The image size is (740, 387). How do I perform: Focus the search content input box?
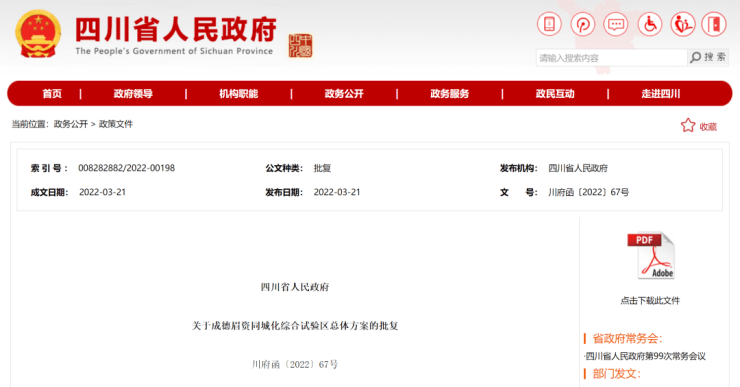coord(611,58)
